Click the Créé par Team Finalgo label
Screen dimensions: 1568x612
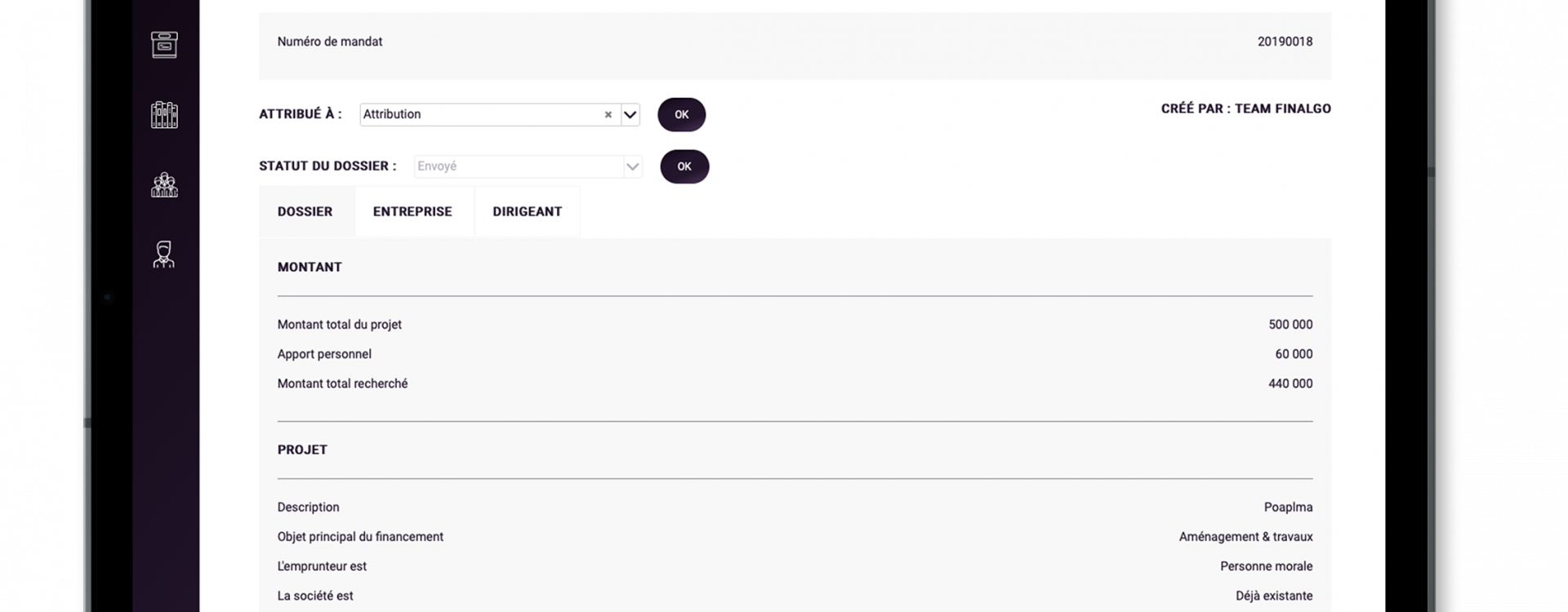[x=1245, y=109]
